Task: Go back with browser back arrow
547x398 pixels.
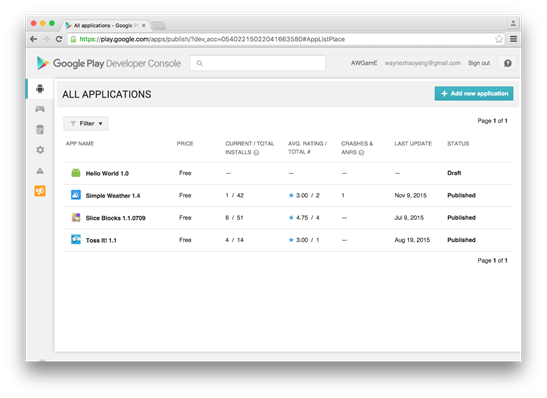Action: (33, 39)
